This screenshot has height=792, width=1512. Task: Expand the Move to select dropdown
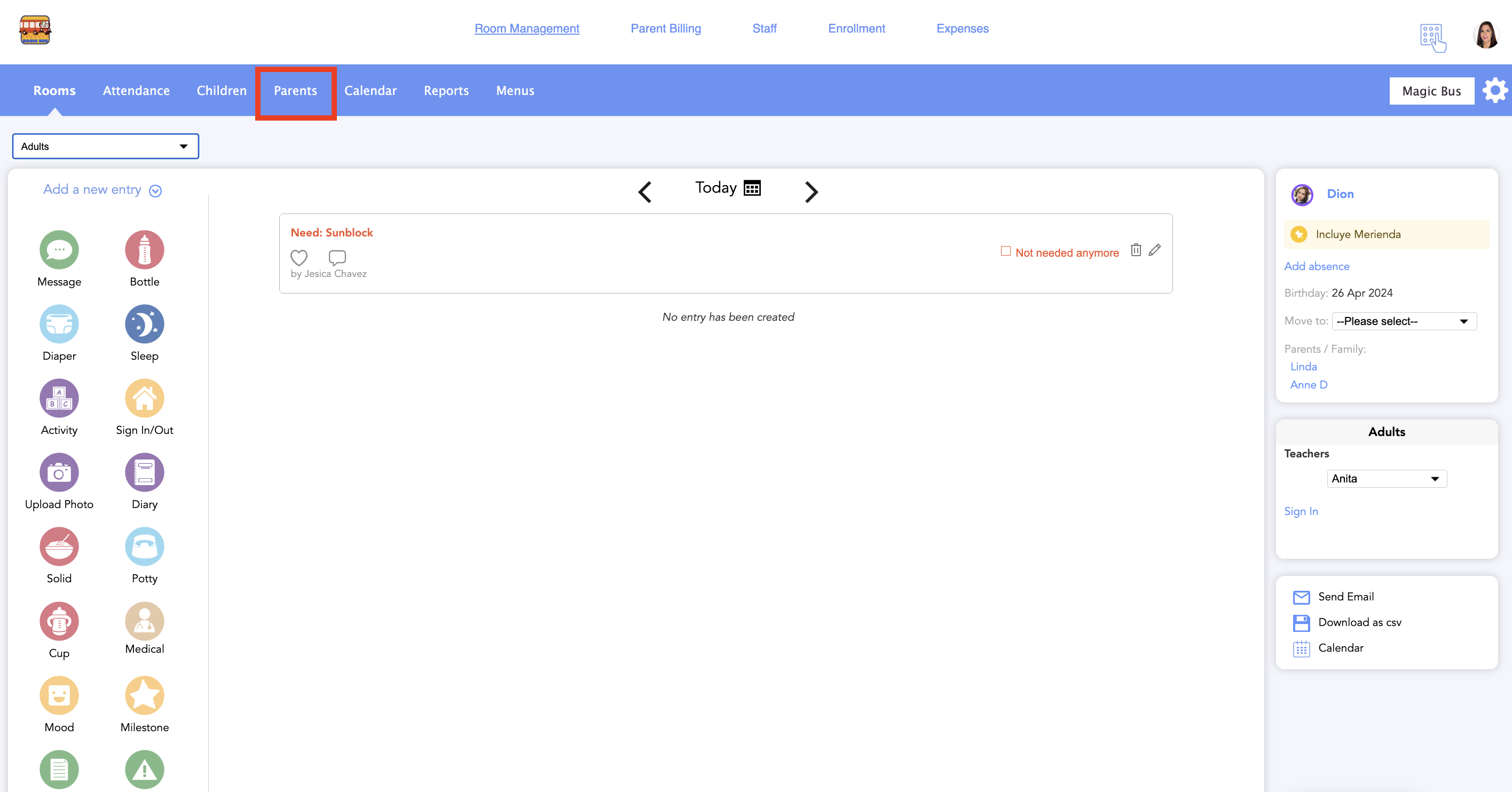click(1404, 321)
